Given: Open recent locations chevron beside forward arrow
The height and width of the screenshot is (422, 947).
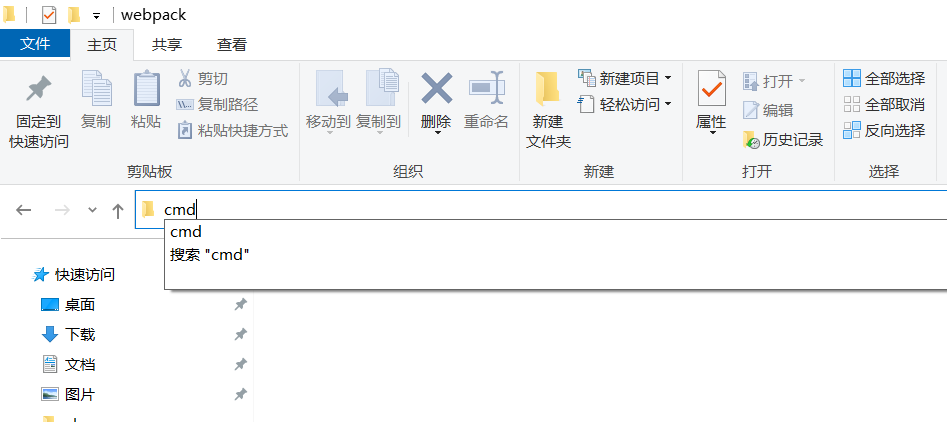Looking at the screenshot, I should 92,210.
